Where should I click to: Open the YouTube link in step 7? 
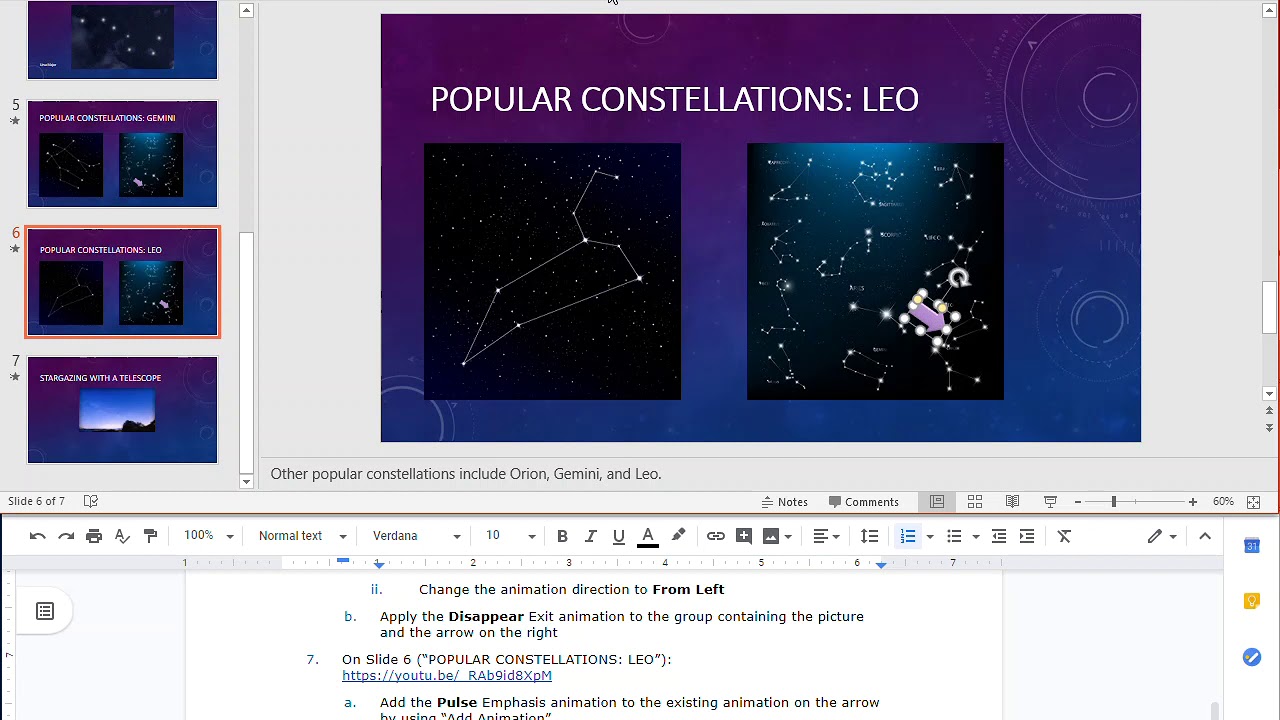point(447,676)
